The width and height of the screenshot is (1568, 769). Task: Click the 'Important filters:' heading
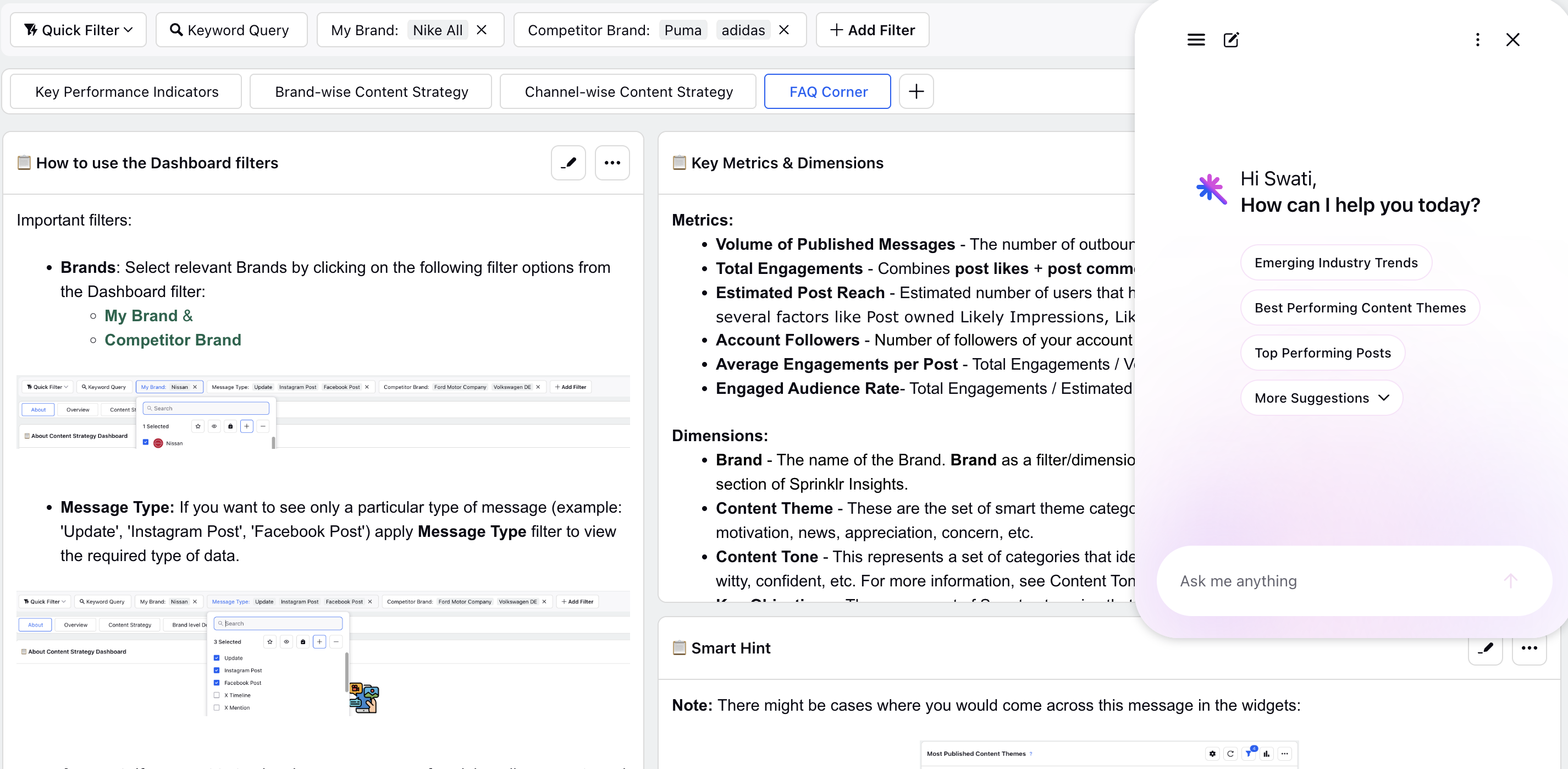click(74, 220)
